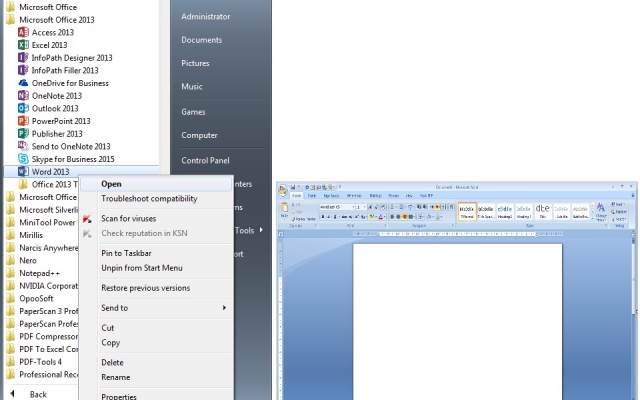Viewport: 640px width, 400px height.
Task: Open Administrator user folder link
Action: pos(206,17)
